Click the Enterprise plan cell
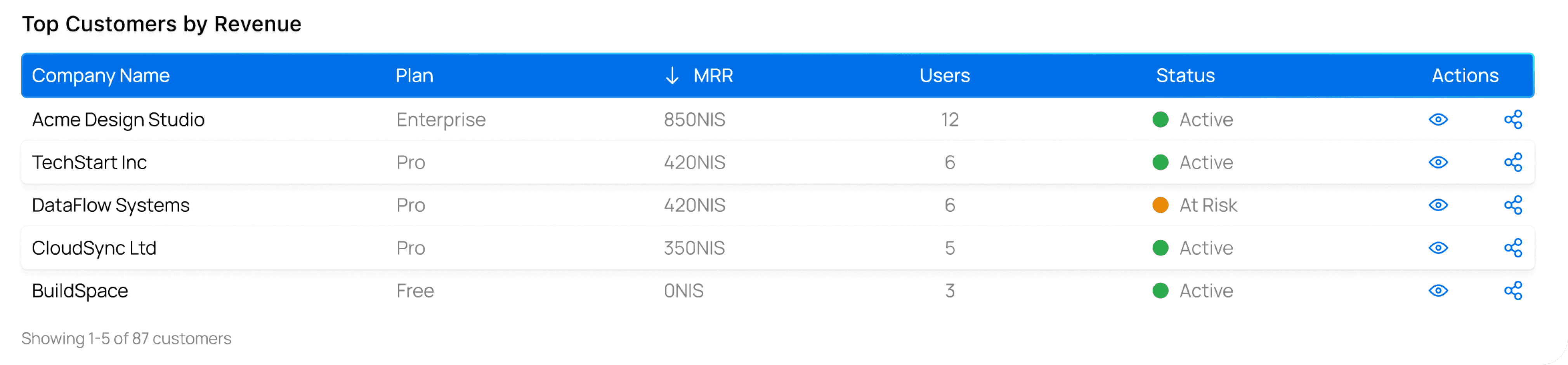Viewport: 1568px width, 365px height. [x=441, y=120]
